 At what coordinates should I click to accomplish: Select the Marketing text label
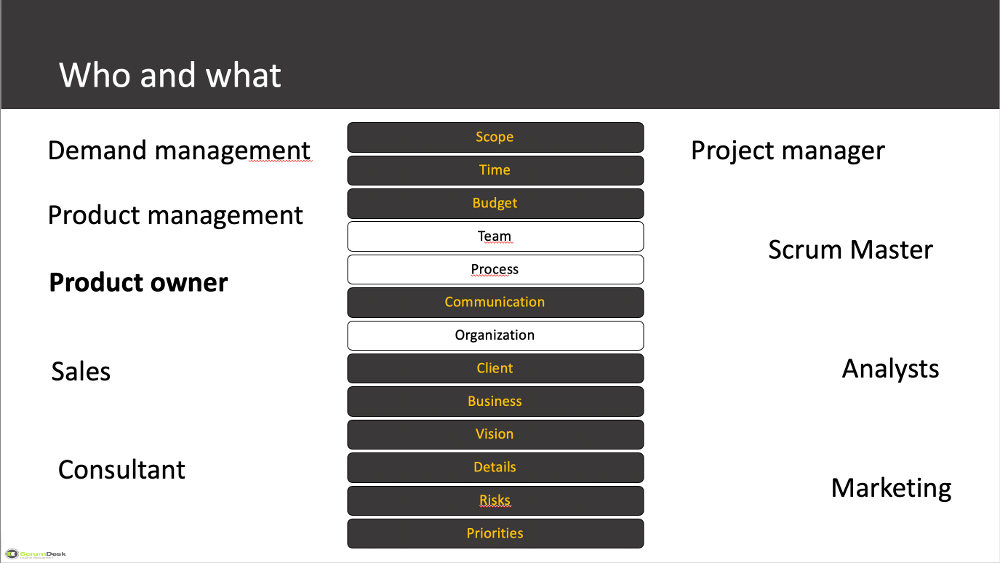coord(891,488)
